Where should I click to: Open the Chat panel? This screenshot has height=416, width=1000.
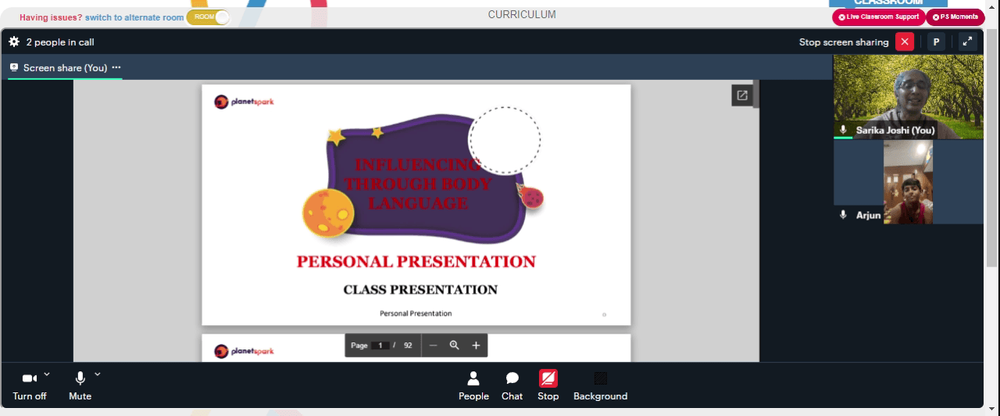(x=511, y=386)
